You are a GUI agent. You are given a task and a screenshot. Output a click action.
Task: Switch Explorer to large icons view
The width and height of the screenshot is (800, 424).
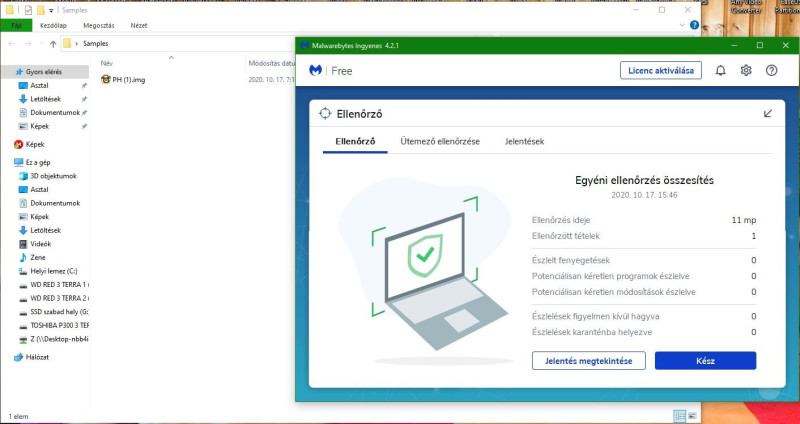[x=692, y=416]
